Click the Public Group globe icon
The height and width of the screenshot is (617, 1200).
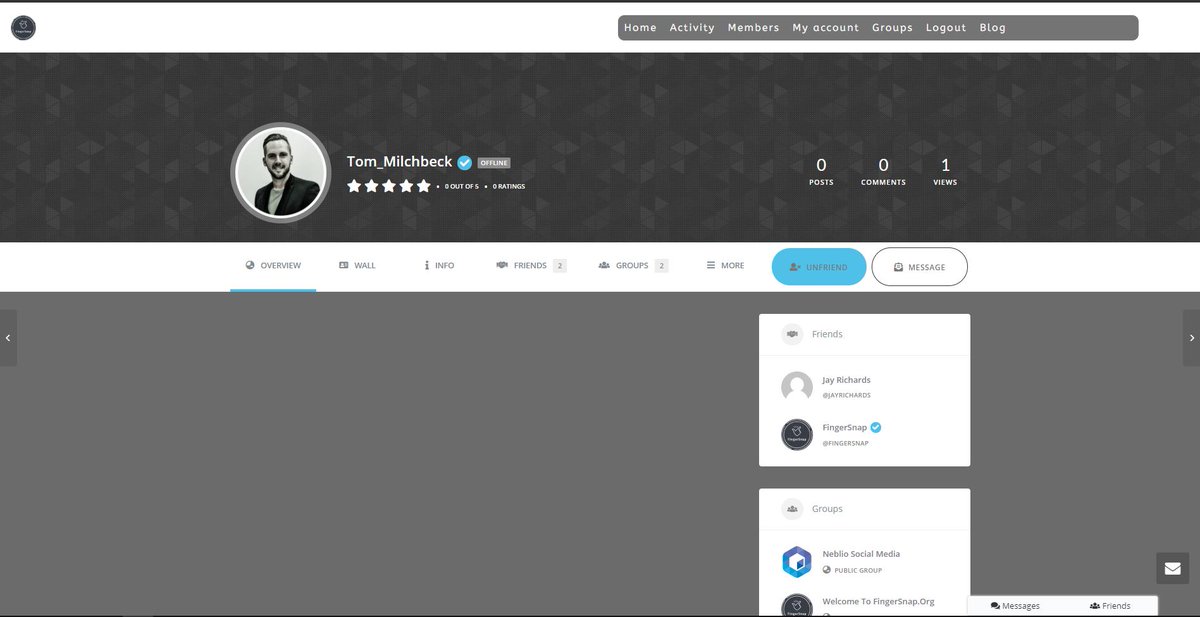[827, 570]
